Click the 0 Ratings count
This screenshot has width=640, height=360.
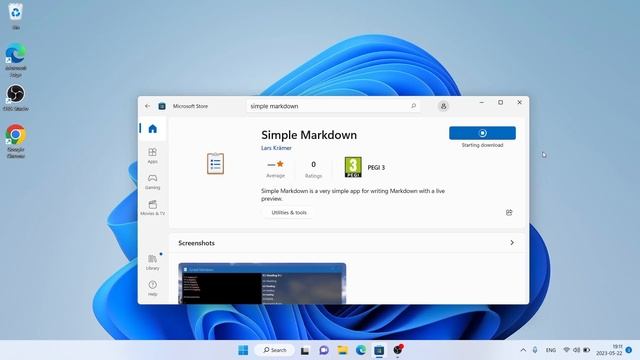click(313, 169)
